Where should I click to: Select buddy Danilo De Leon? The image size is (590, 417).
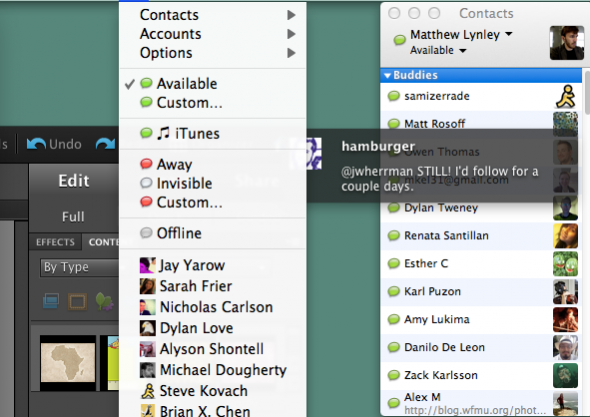click(x=481, y=347)
